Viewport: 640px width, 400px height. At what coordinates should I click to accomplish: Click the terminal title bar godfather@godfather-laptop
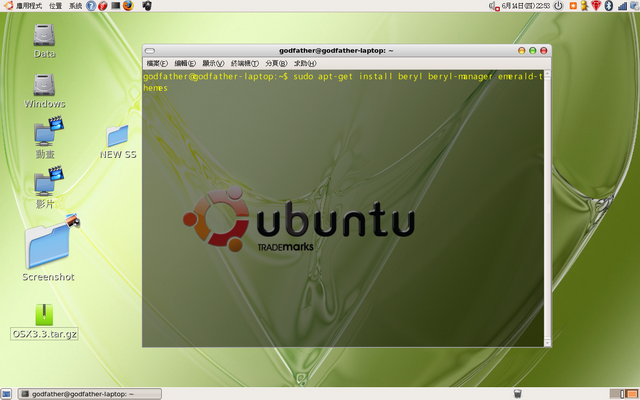[336, 51]
